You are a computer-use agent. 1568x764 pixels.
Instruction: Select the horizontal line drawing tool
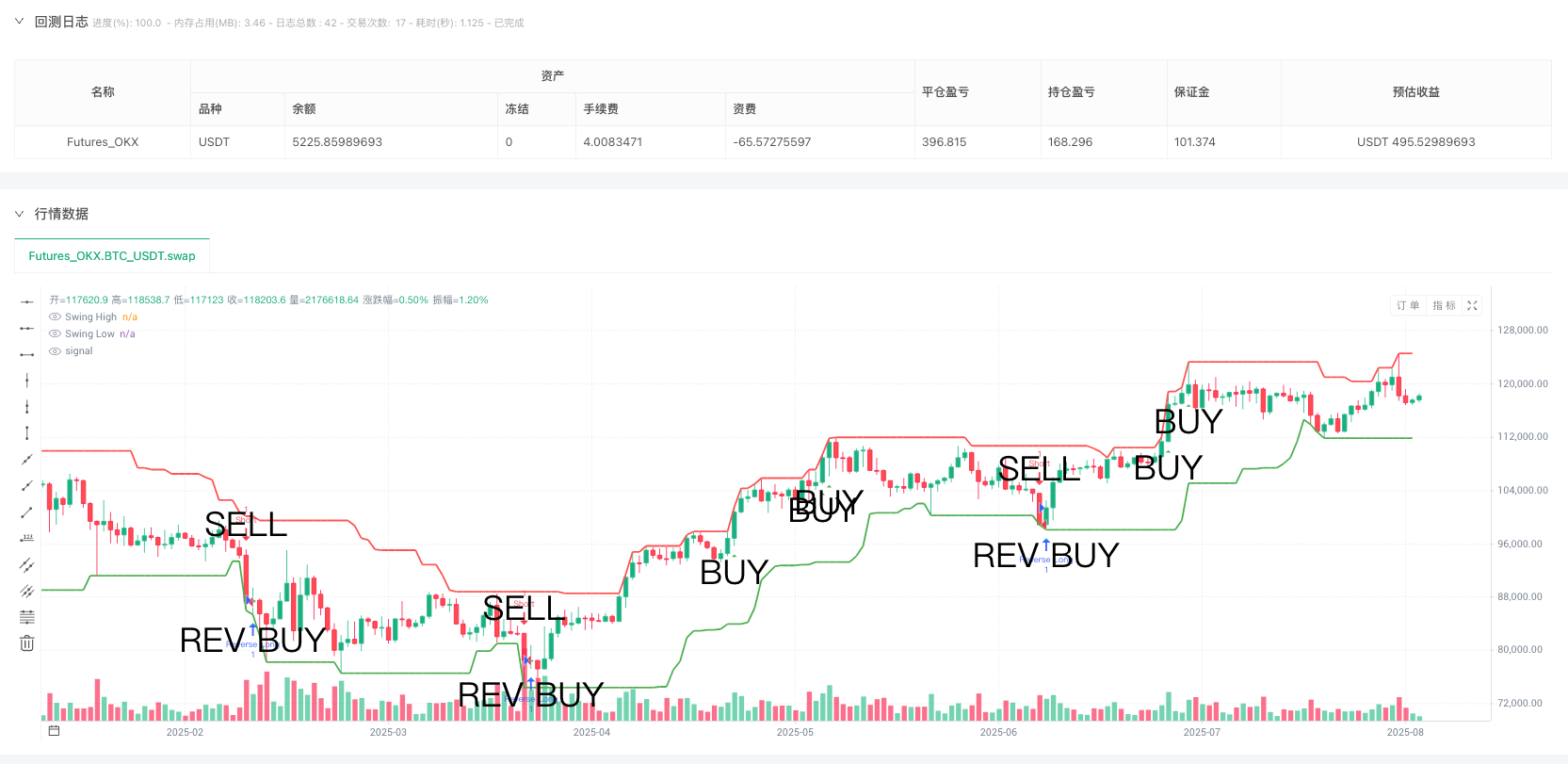pyautogui.click(x=26, y=301)
